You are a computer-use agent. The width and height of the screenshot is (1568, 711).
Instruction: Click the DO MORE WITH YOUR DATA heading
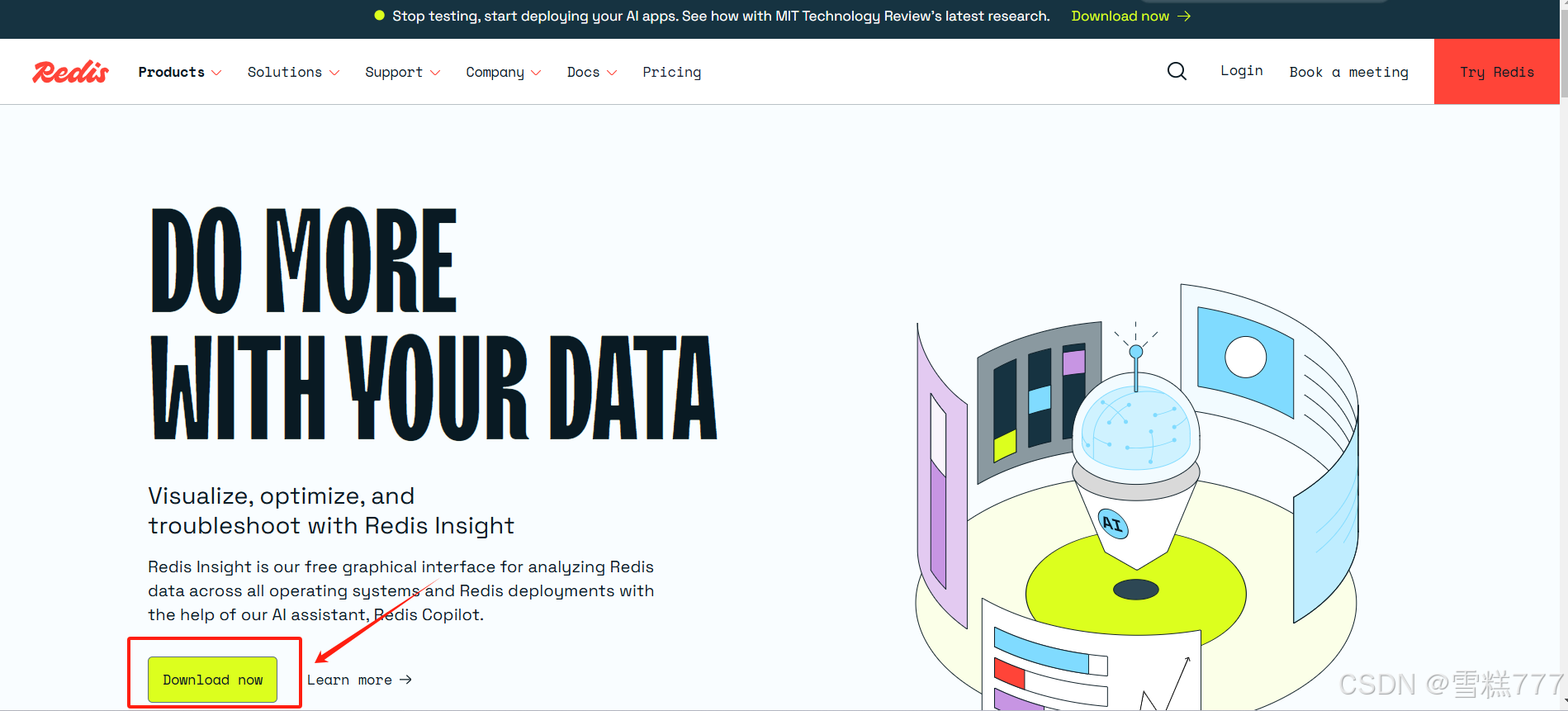[433, 323]
